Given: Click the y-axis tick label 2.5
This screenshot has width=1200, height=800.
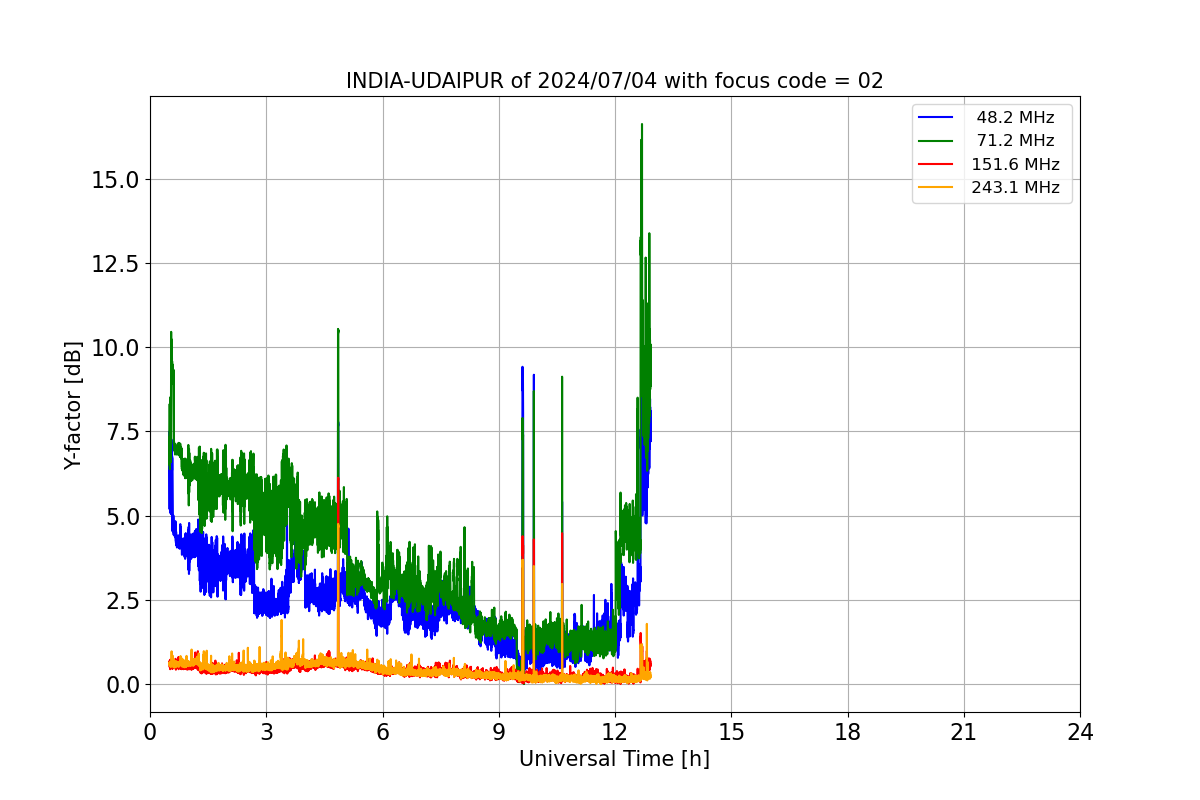Looking at the screenshot, I should click(x=123, y=601).
